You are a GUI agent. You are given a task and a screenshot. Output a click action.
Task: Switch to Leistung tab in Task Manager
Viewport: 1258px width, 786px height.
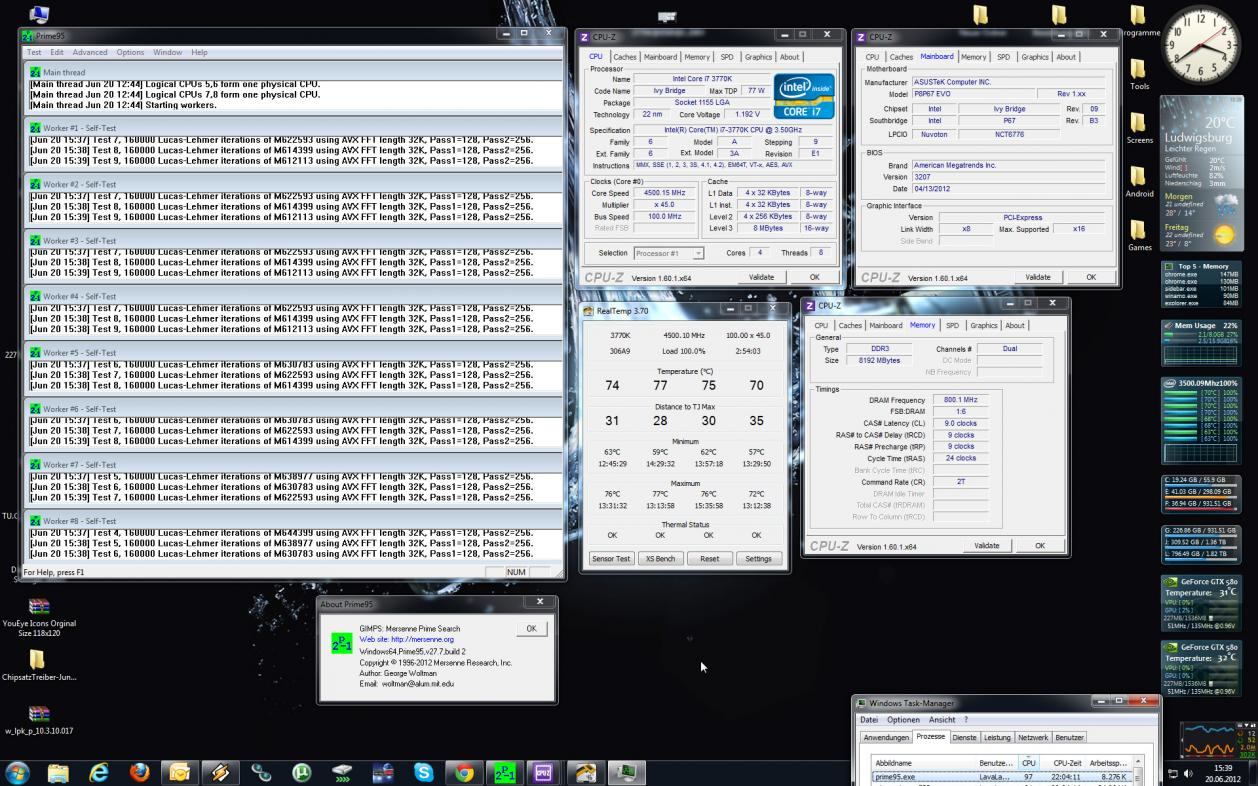tap(997, 737)
